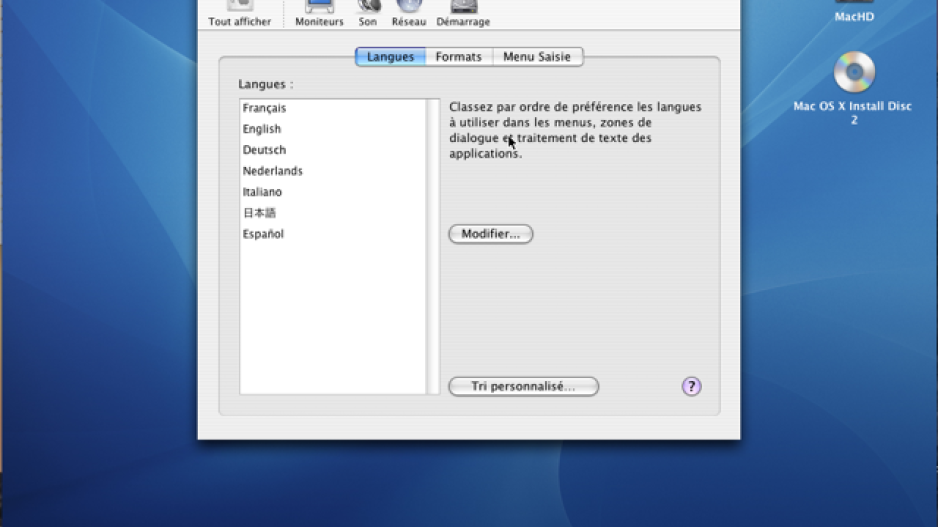Select Italiano in the languages list

pyautogui.click(x=333, y=191)
